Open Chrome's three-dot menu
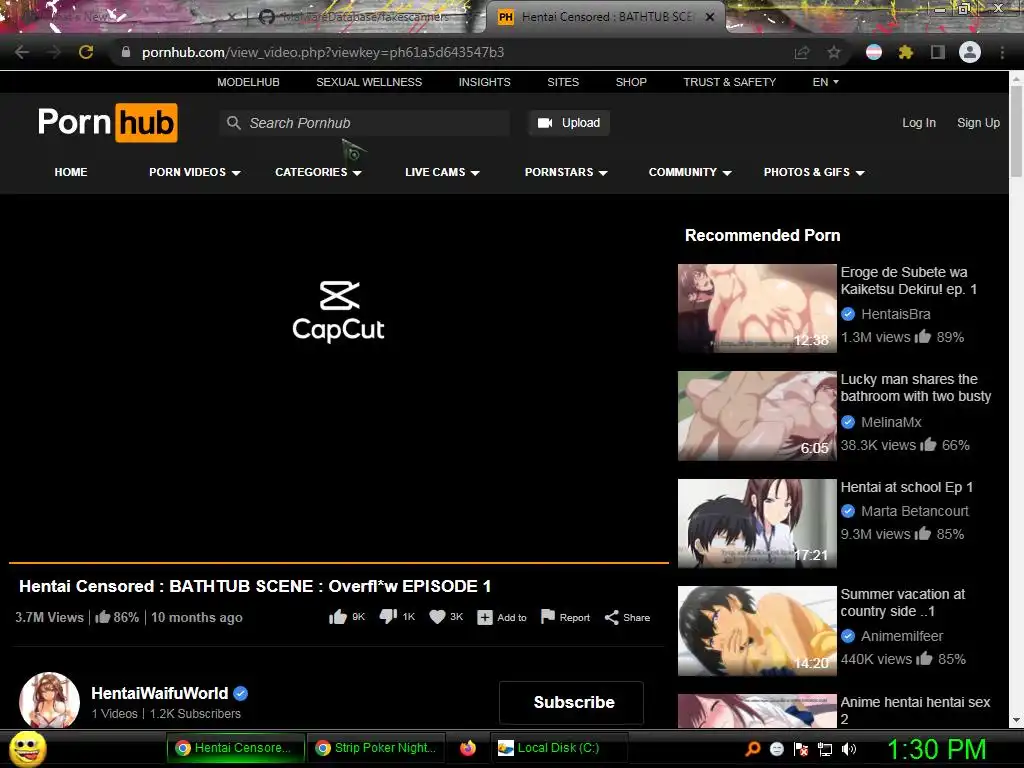The image size is (1024, 768). click(1002, 52)
